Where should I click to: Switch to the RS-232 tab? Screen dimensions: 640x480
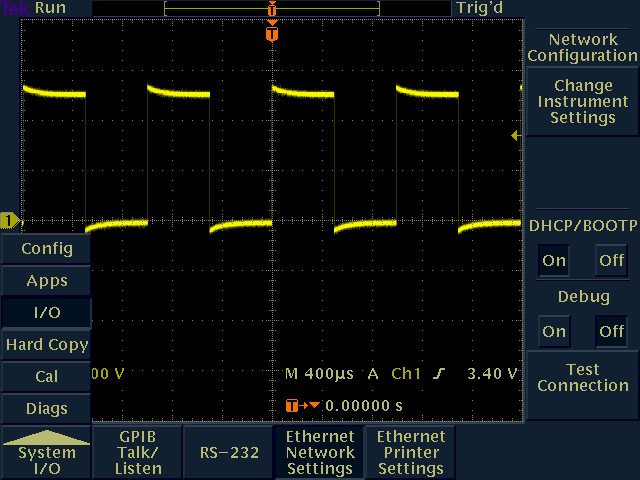point(228,453)
